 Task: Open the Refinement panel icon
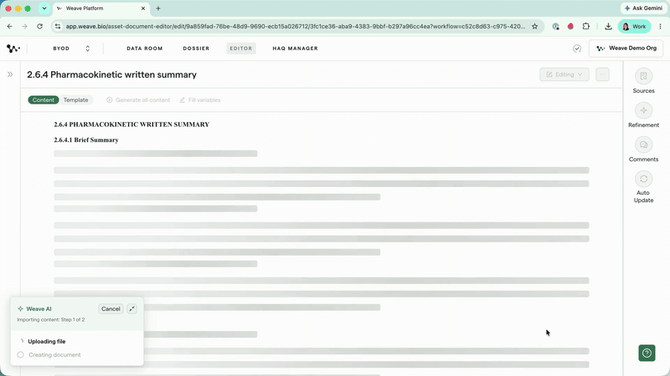644,111
